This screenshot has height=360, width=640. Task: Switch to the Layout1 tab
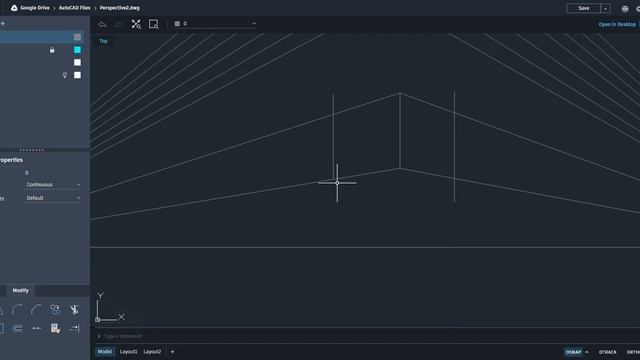click(128, 351)
